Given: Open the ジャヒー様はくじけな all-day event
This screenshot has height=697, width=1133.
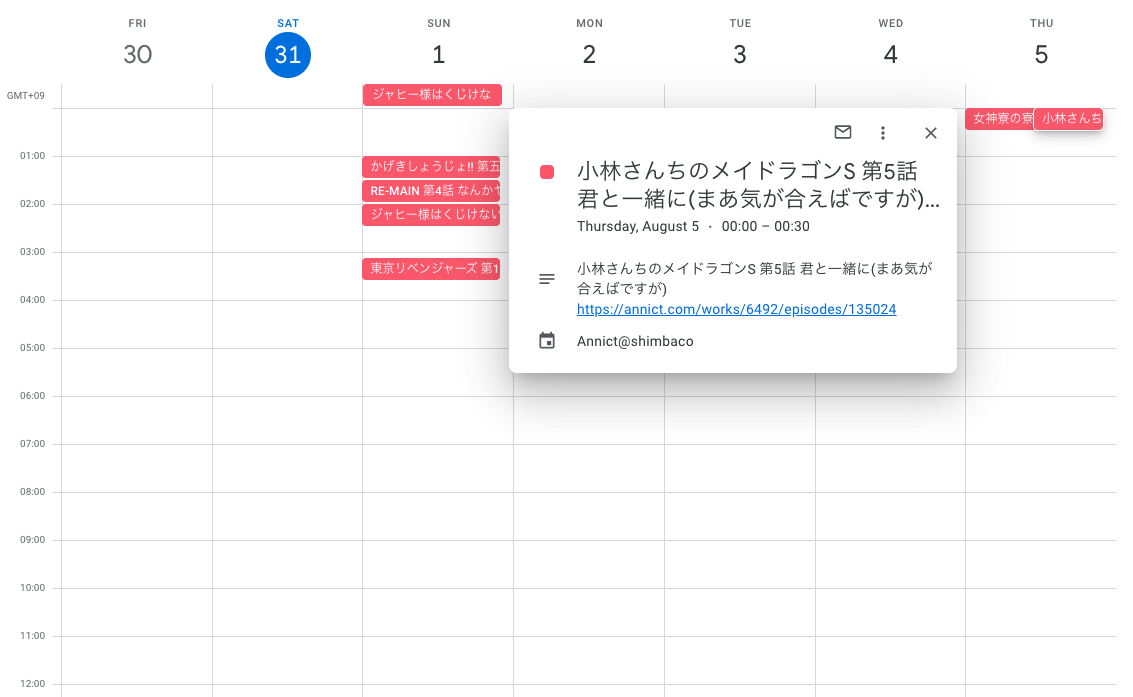Looking at the screenshot, I should click(x=431, y=94).
